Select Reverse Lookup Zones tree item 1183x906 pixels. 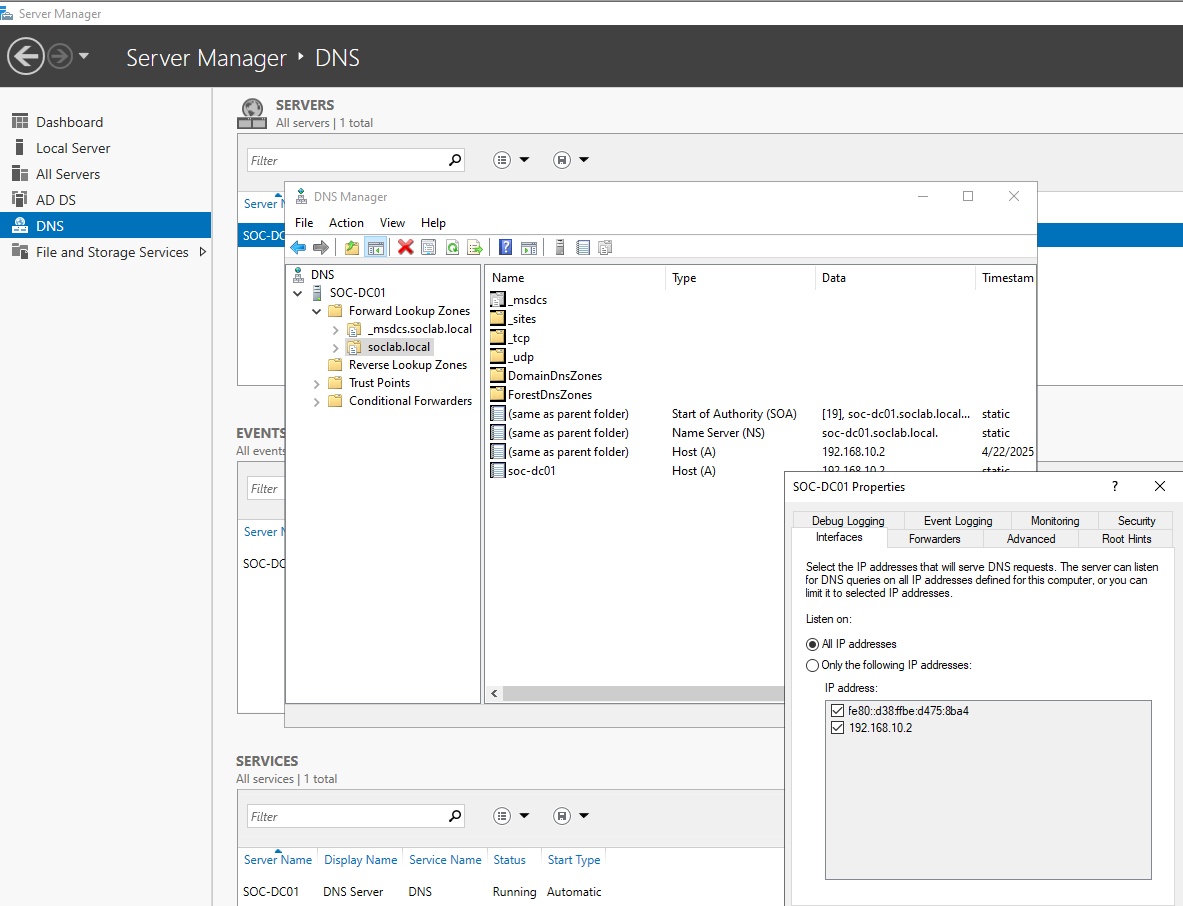(x=407, y=365)
